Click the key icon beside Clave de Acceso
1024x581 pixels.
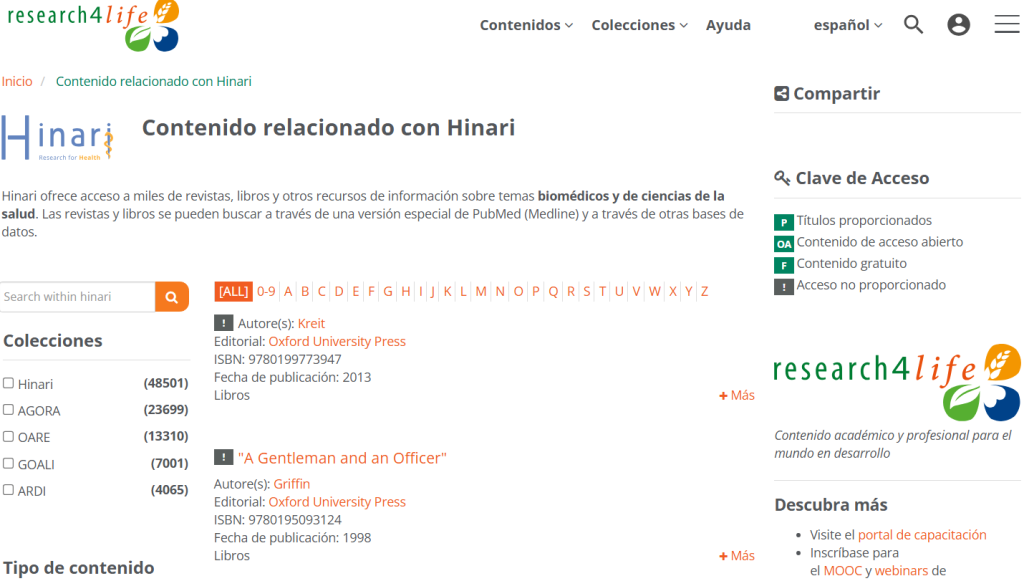(x=782, y=178)
